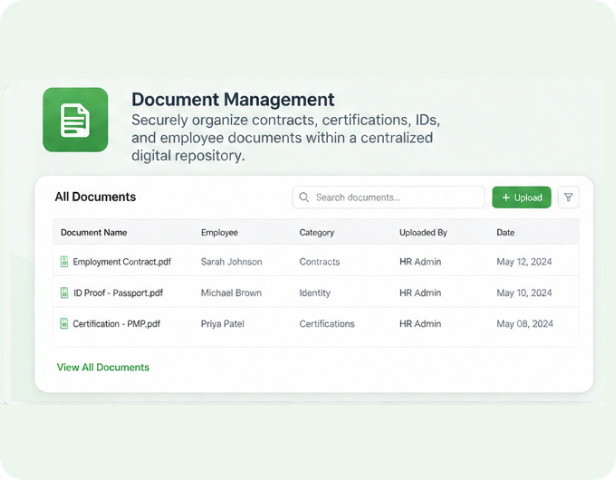Sort by Employee column header

pos(220,233)
